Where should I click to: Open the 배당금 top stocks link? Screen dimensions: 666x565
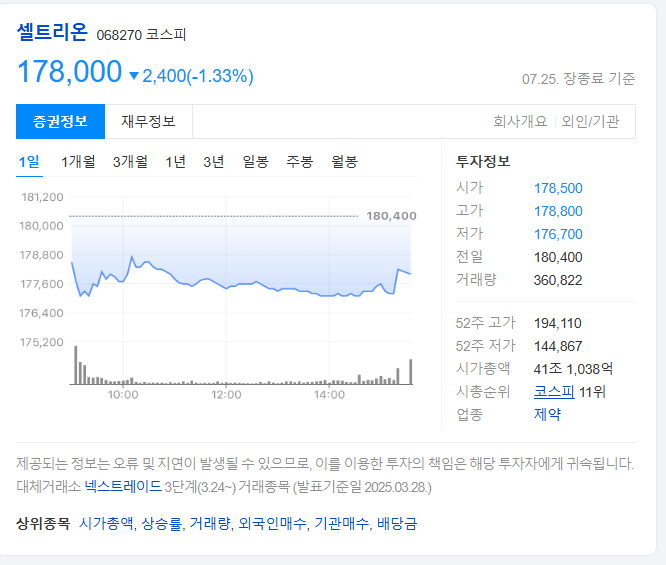(x=397, y=523)
